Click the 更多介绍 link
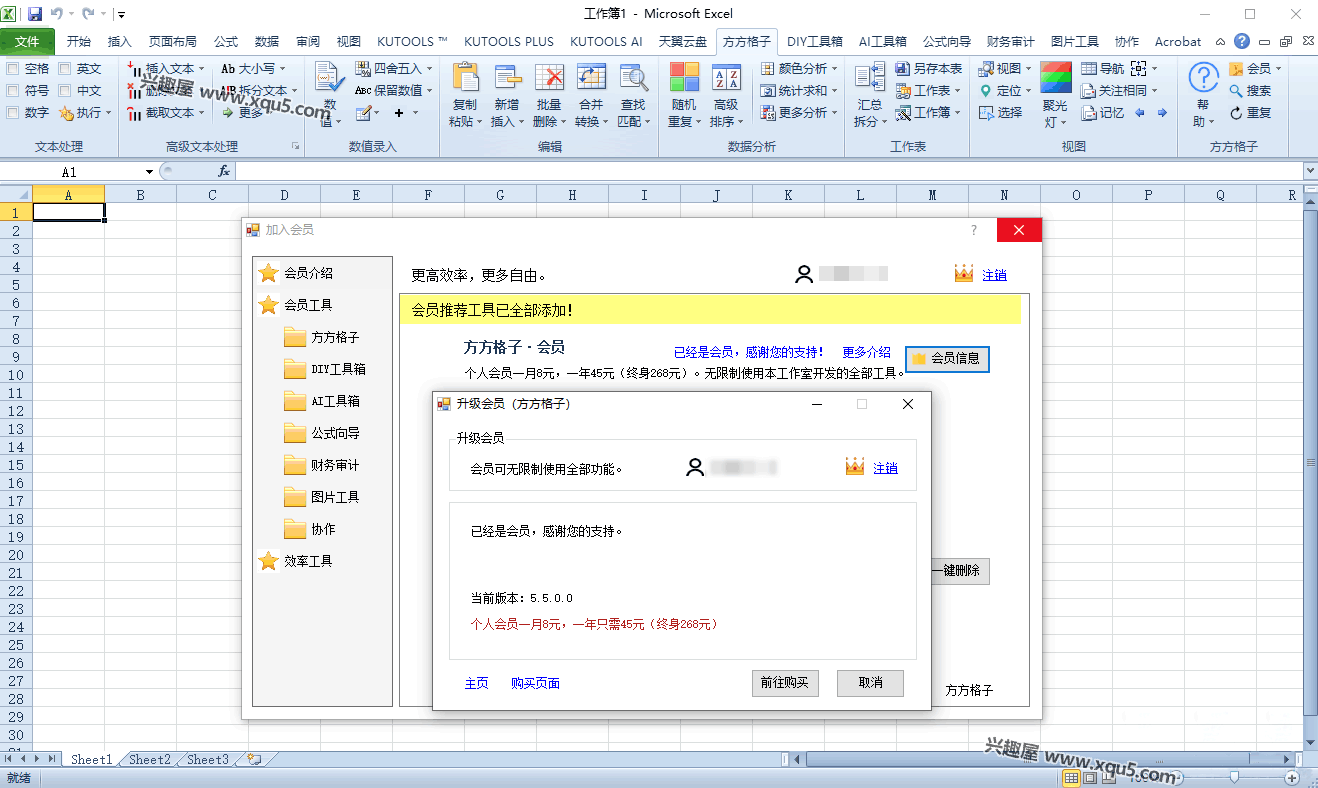Screen dimensions: 1318x788 click(x=866, y=352)
